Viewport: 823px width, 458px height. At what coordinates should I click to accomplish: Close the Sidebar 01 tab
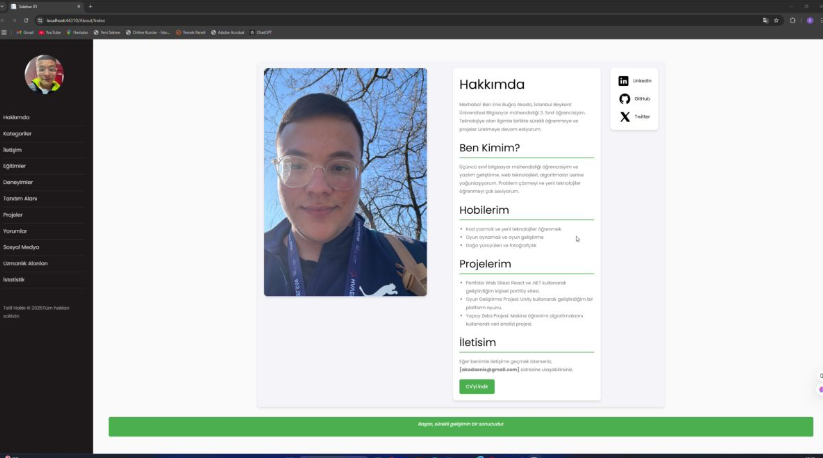point(79,6)
